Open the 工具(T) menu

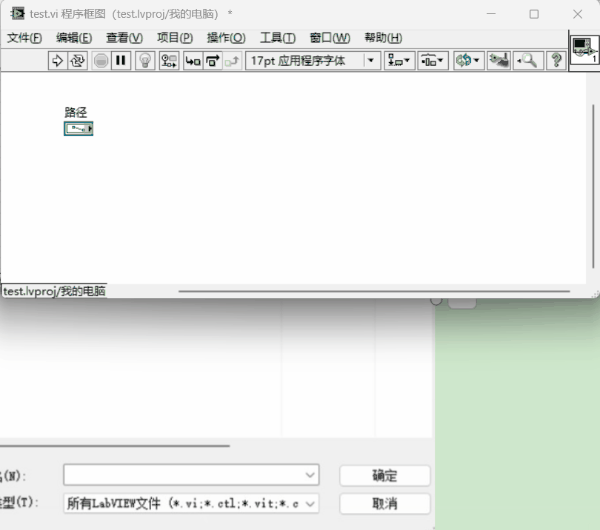(278, 38)
